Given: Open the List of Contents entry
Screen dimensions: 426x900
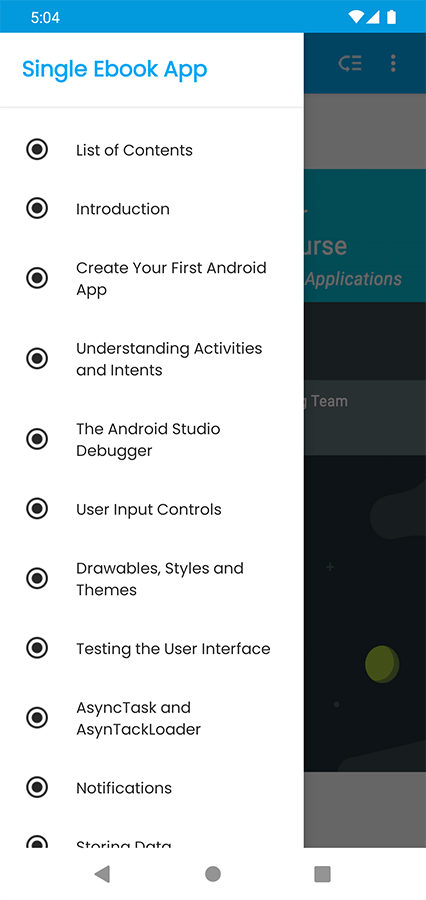Looking at the screenshot, I should 152,150.
